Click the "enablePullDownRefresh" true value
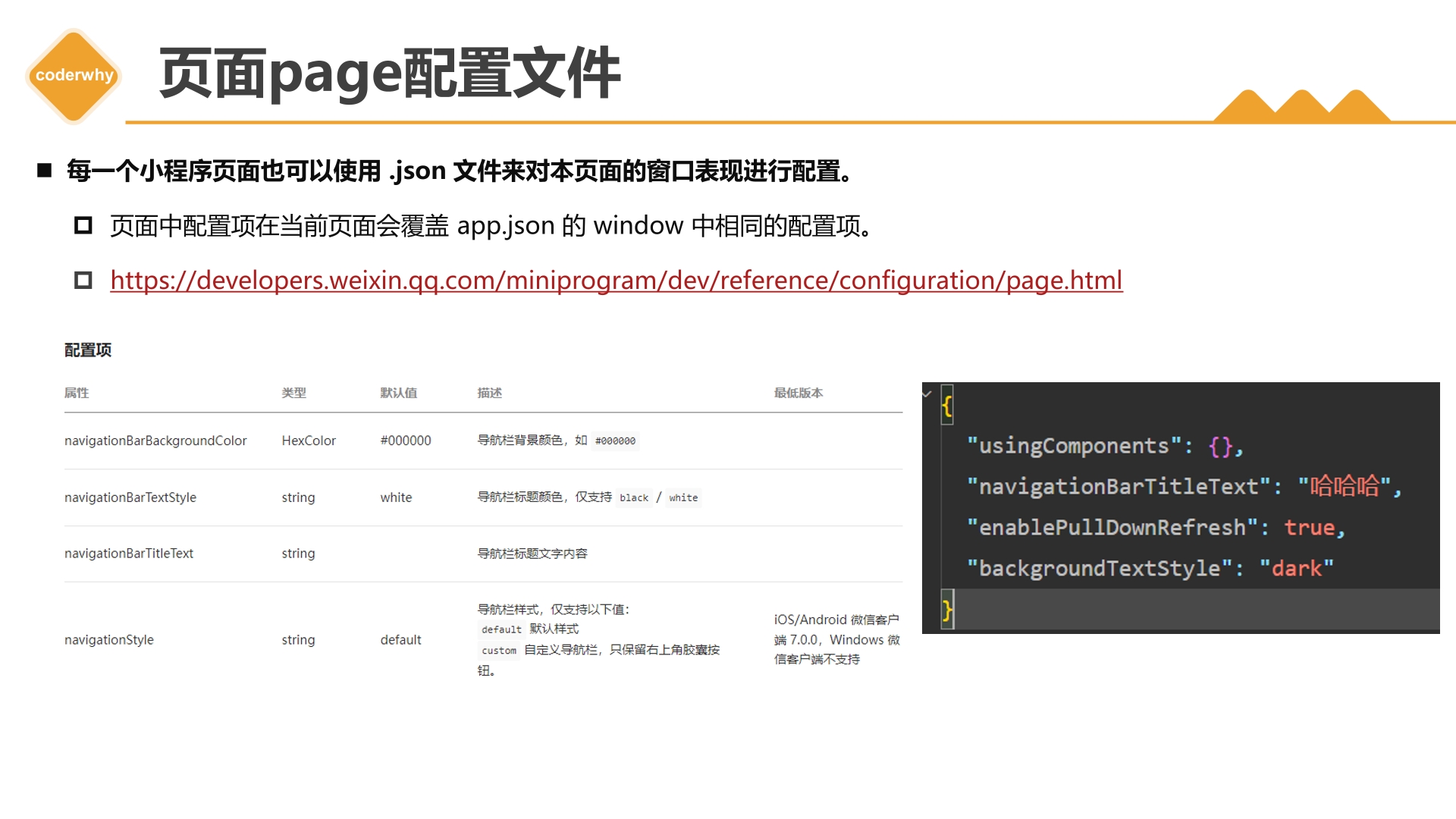This screenshot has width=1456, height=819. coord(1309,527)
